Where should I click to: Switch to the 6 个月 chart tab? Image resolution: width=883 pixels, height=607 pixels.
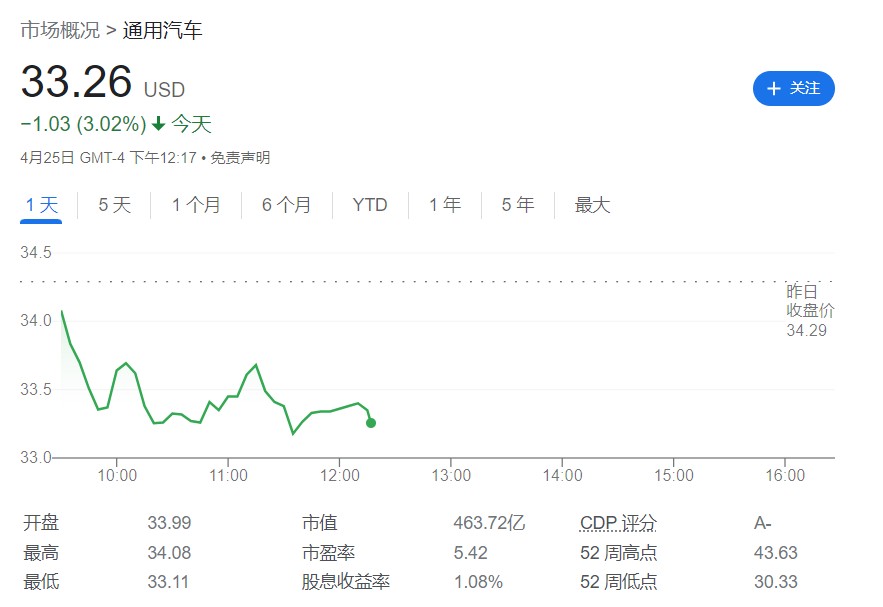click(x=287, y=205)
